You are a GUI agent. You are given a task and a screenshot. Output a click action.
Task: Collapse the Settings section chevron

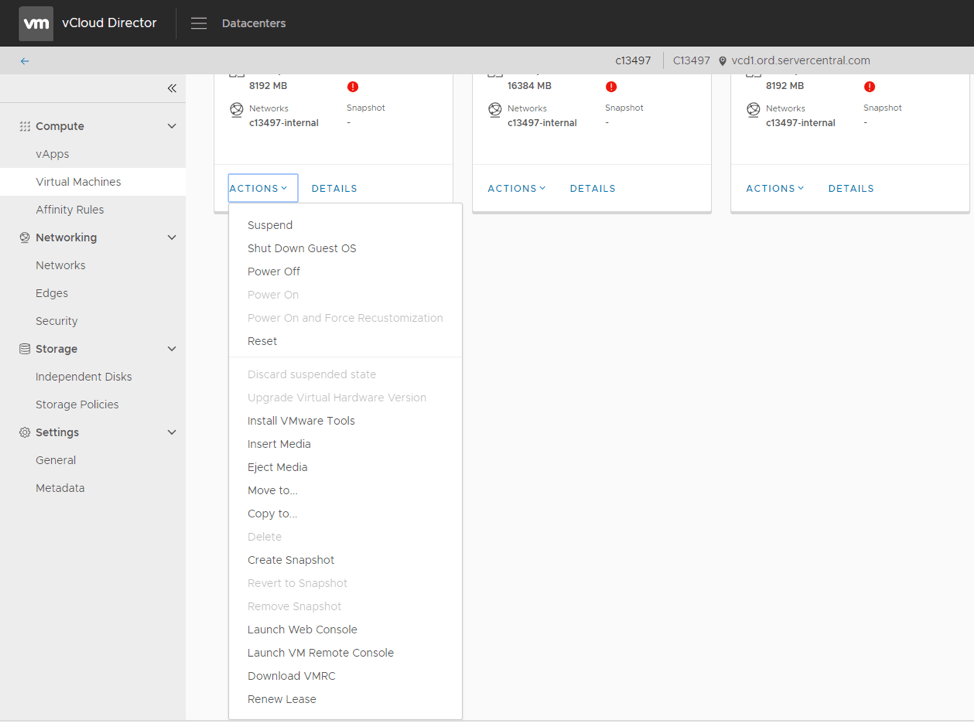170,432
